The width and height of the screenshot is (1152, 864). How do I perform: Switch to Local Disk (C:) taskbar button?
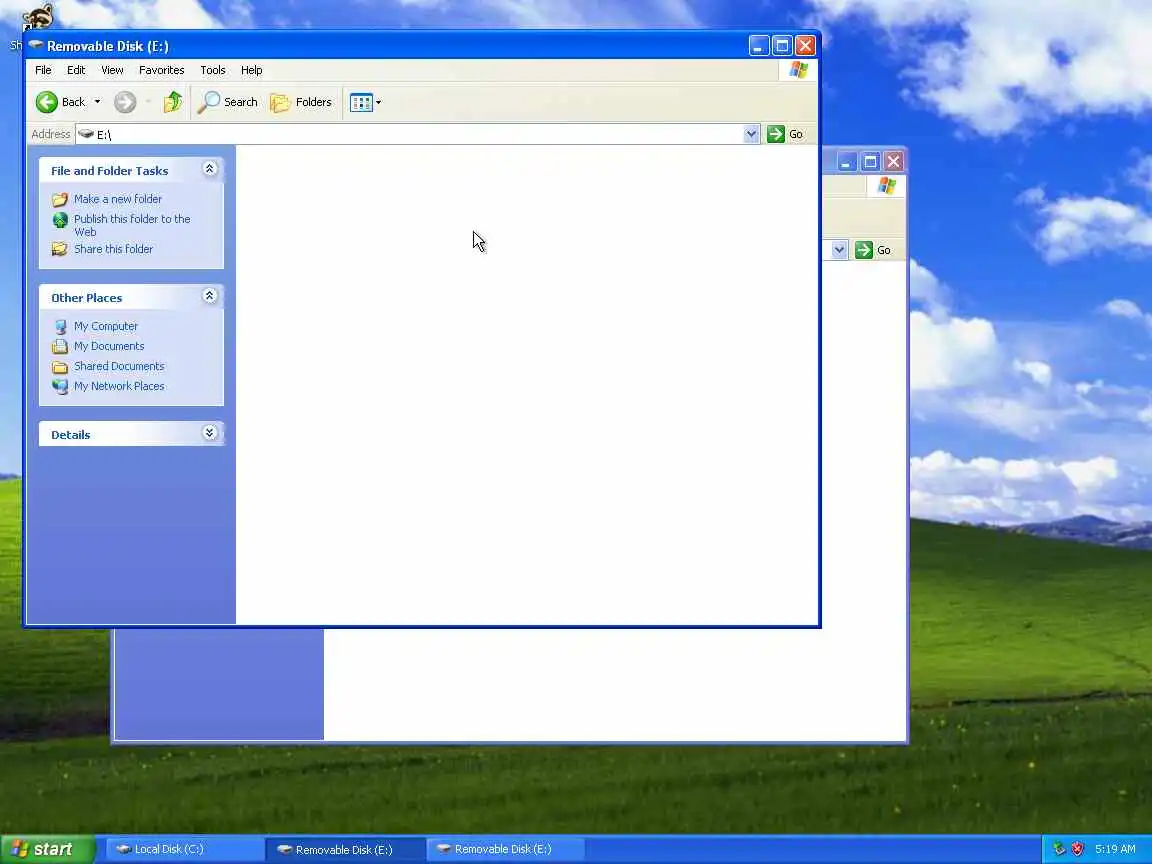(185, 849)
